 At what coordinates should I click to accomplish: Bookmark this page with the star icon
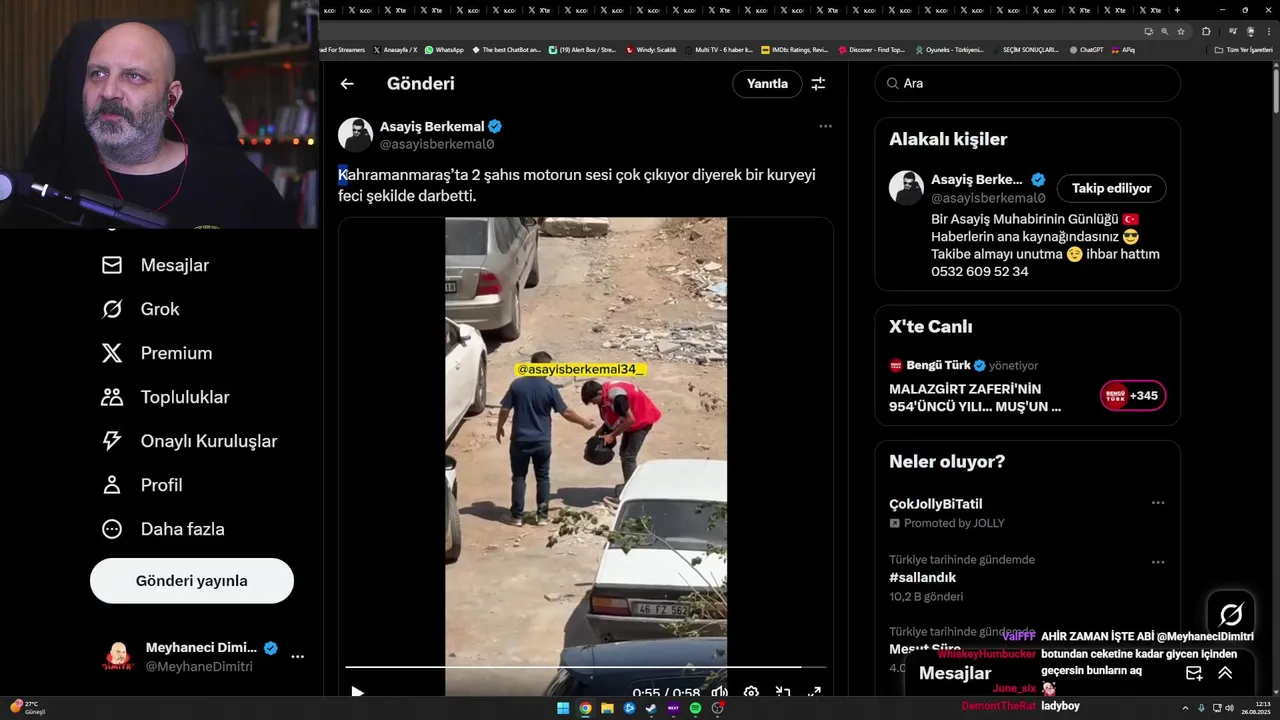(x=1181, y=31)
